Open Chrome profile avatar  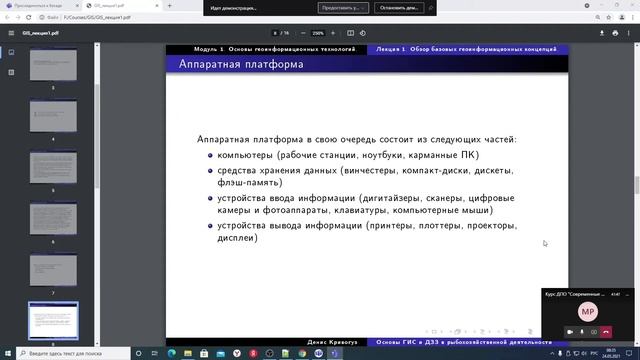[x=622, y=18]
